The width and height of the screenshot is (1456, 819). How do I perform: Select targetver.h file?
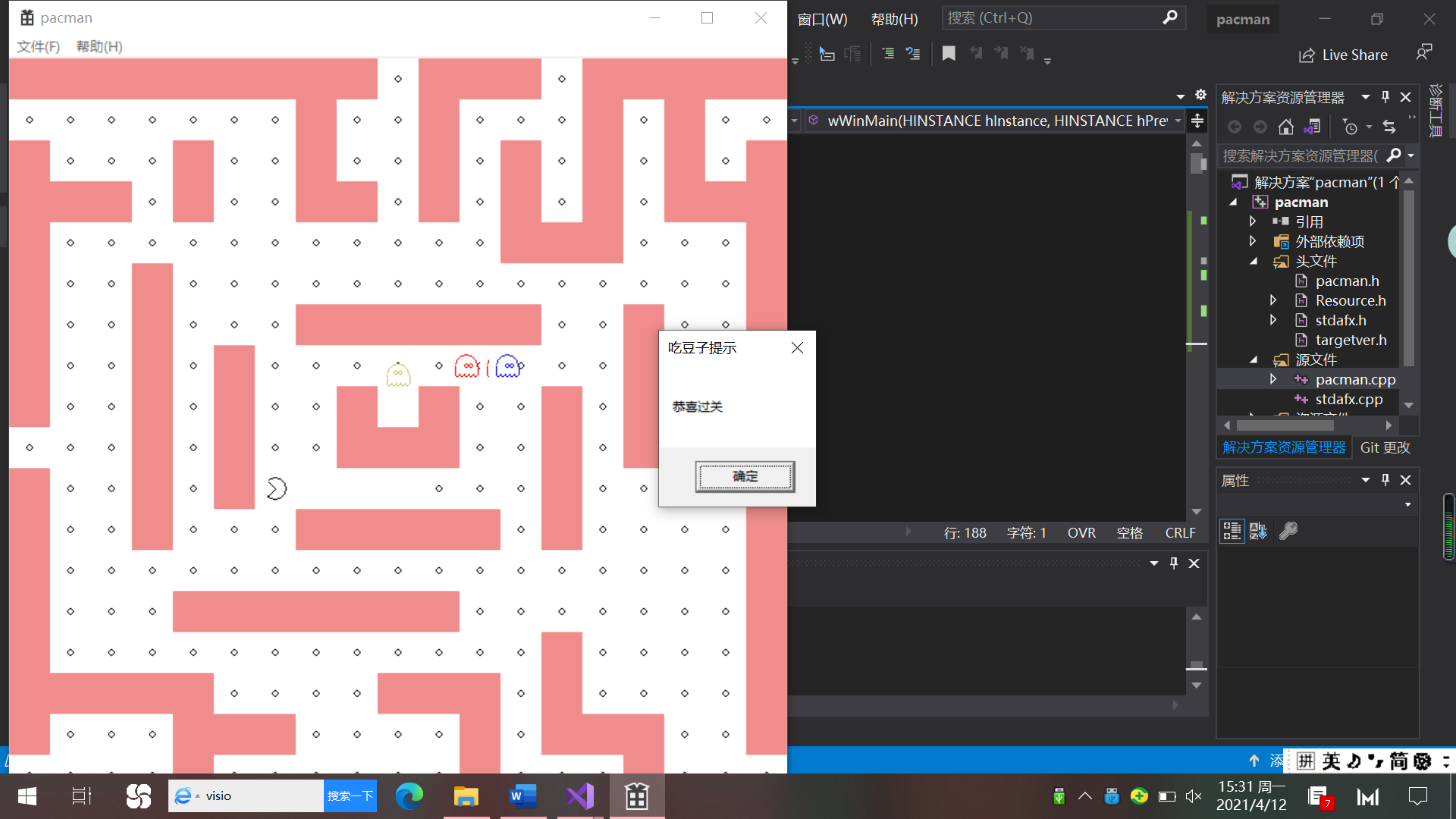(x=1351, y=340)
